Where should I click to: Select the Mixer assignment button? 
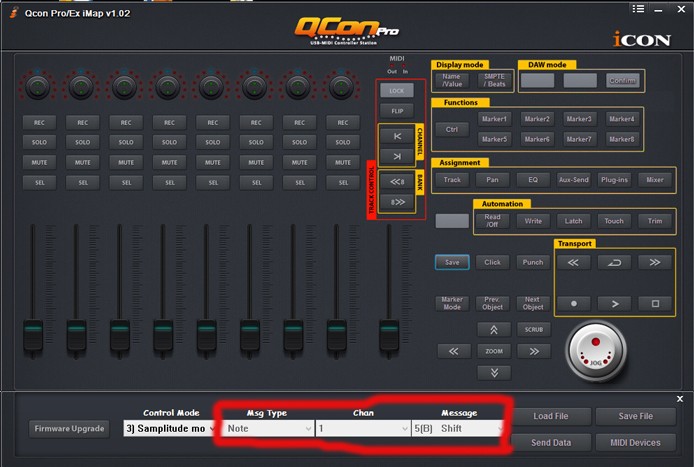tap(655, 180)
